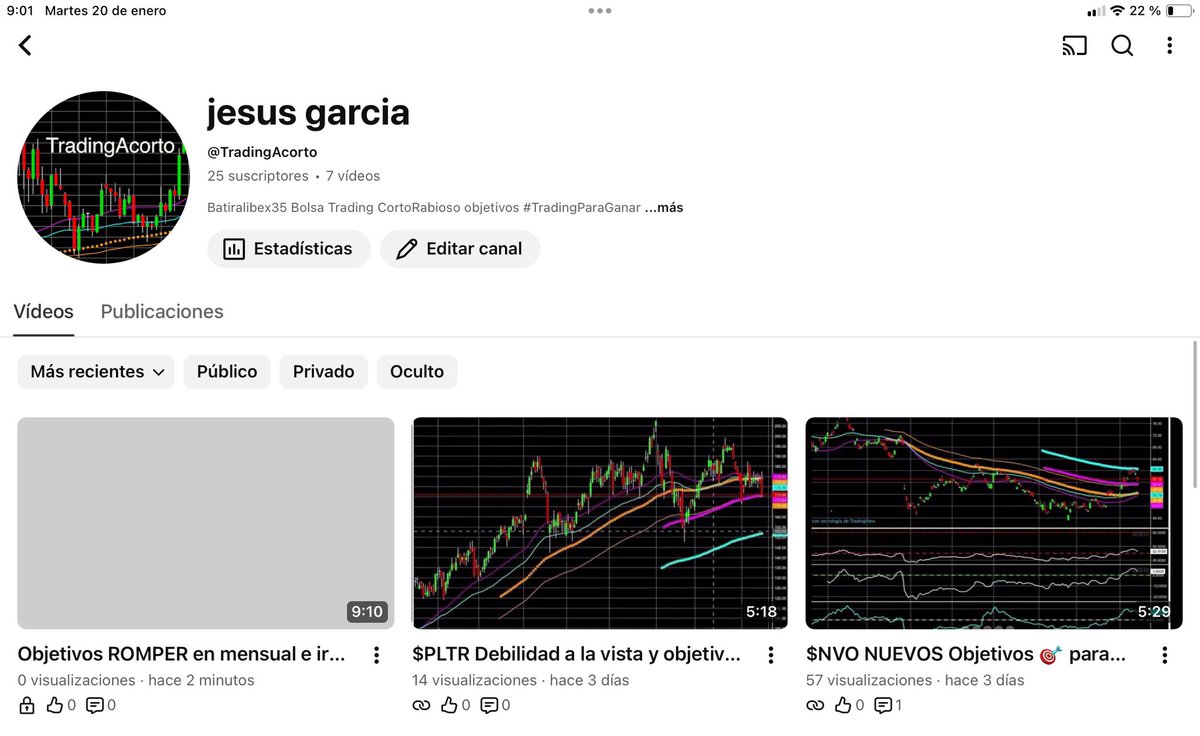This screenshot has height=736, width=1200.
Task: Tap 25 suscriptores count
Action: point(258,176)
